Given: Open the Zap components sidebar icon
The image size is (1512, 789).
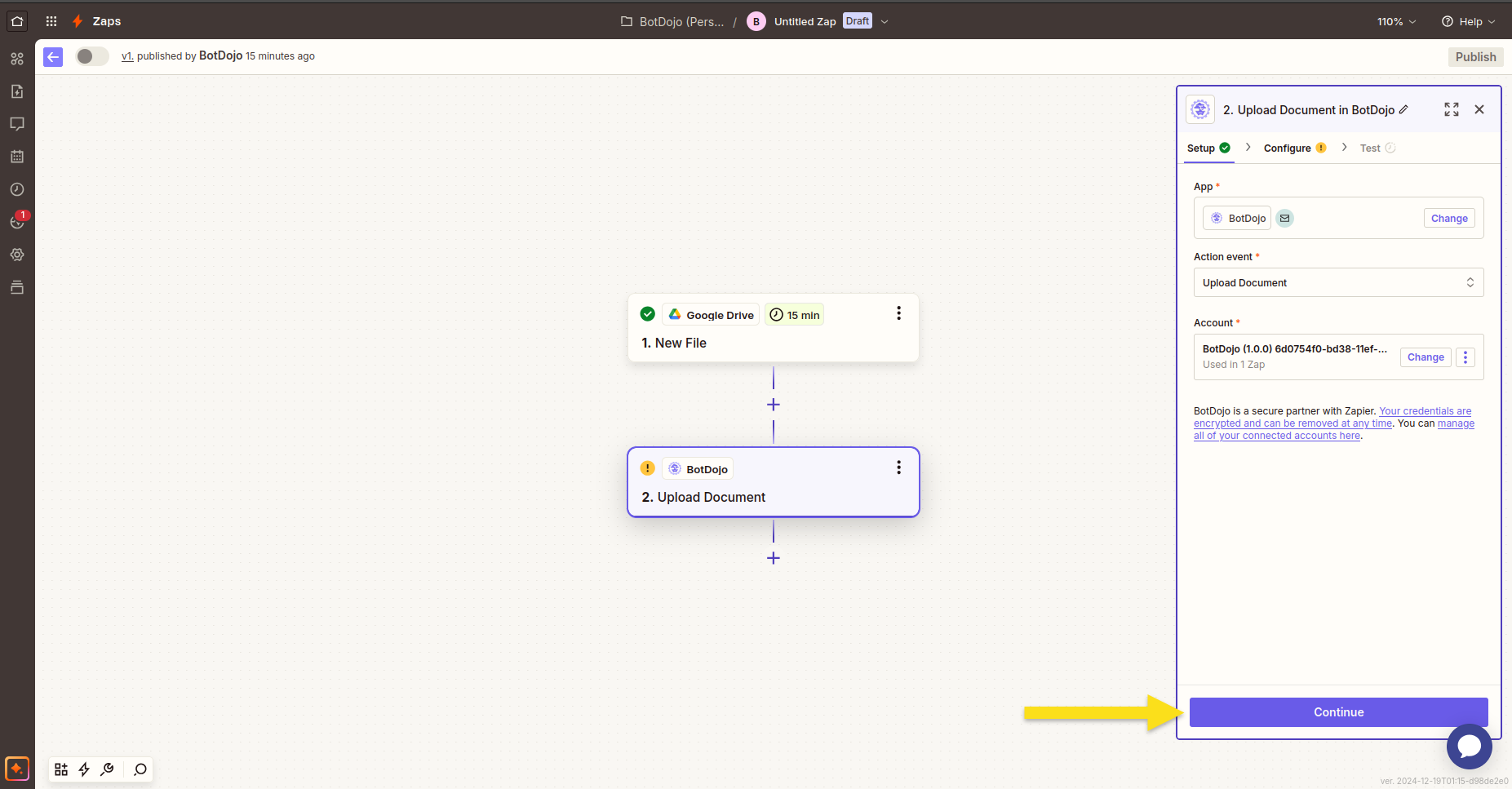Looking at the screenshot, I should [17, 59].
